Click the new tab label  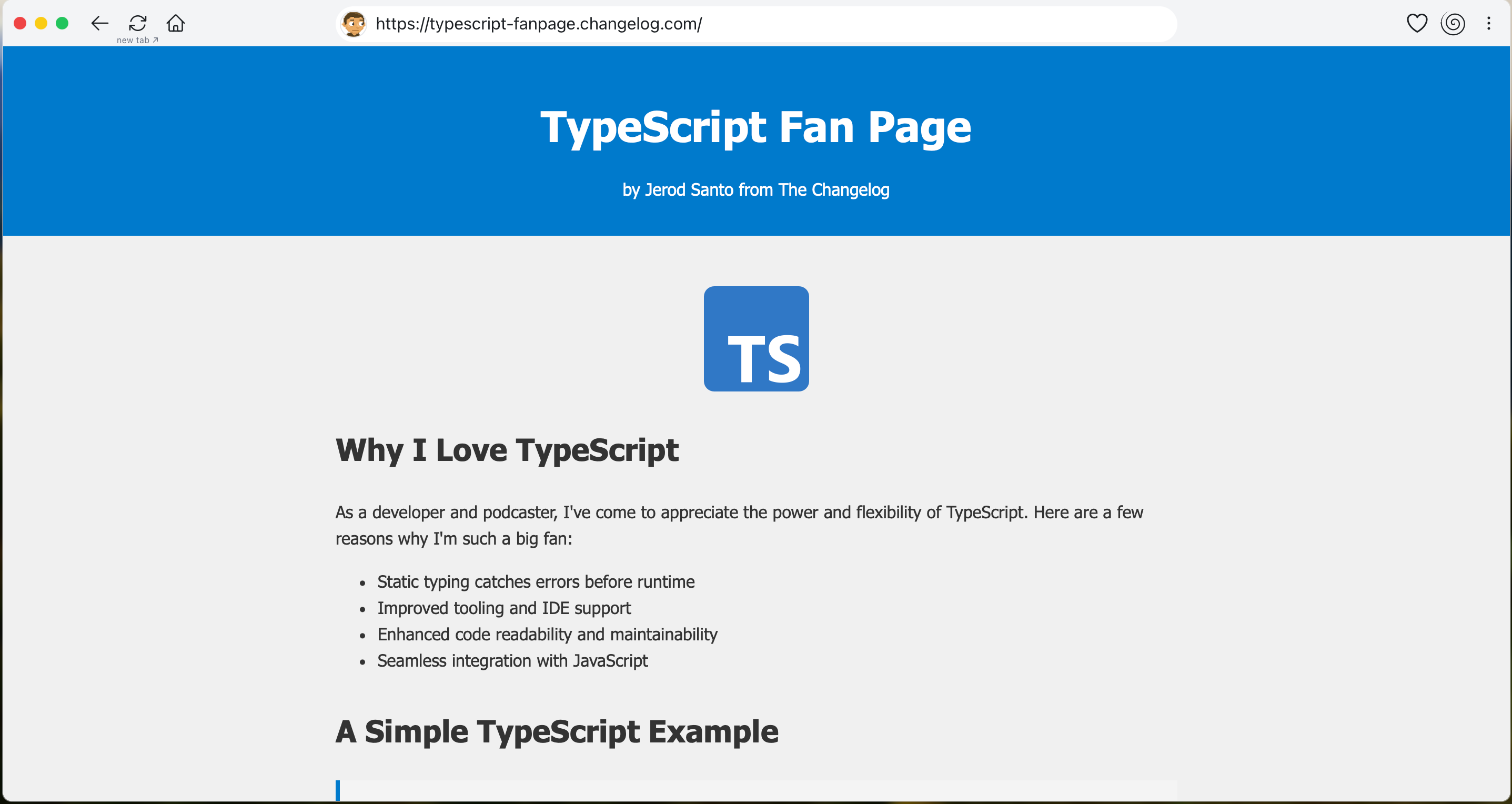click(137, 40)
